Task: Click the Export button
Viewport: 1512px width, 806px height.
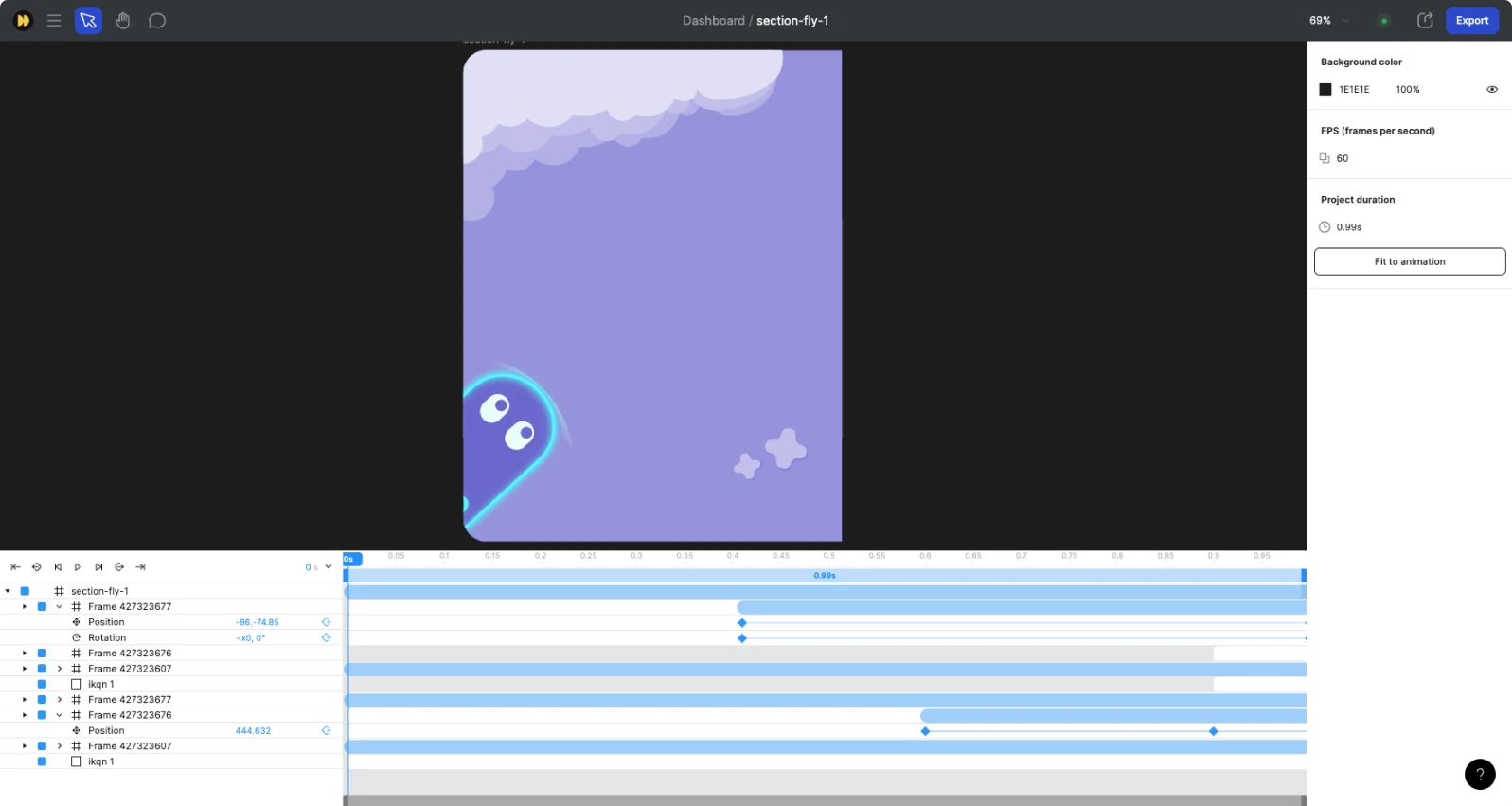Action: (x=1471, y=21)
